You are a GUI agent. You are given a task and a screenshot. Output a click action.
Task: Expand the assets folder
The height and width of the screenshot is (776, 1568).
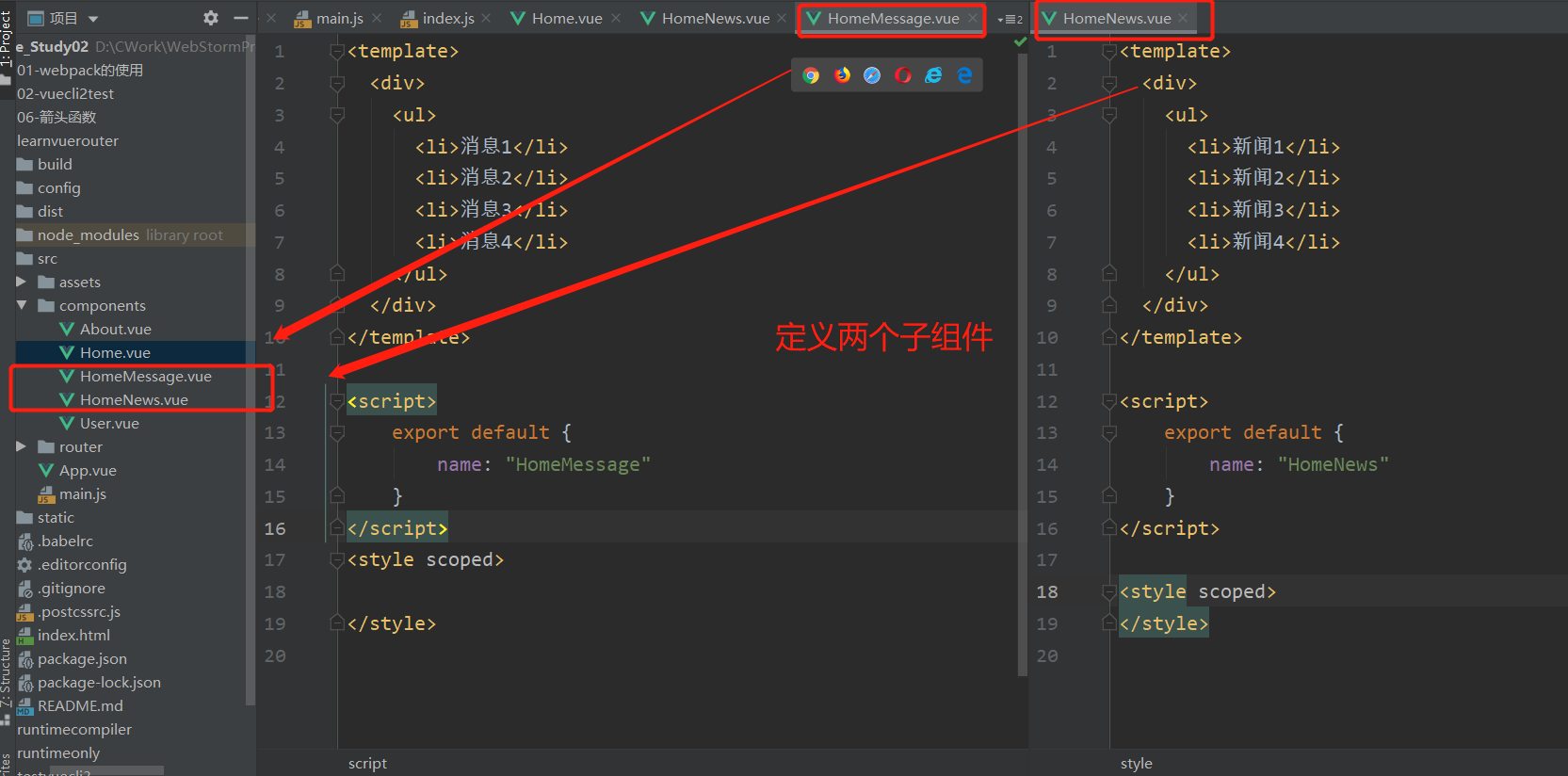tap(22, 282)
